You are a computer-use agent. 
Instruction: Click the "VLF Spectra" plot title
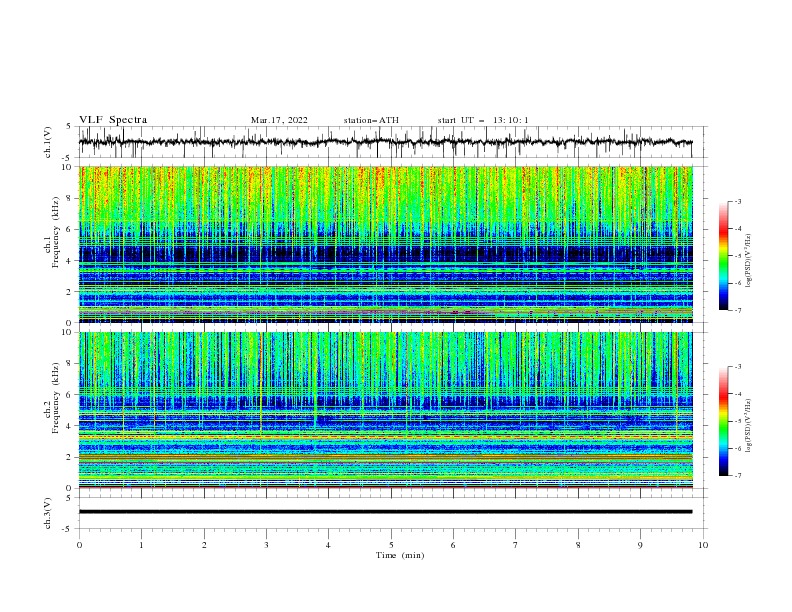coord(113,120)
